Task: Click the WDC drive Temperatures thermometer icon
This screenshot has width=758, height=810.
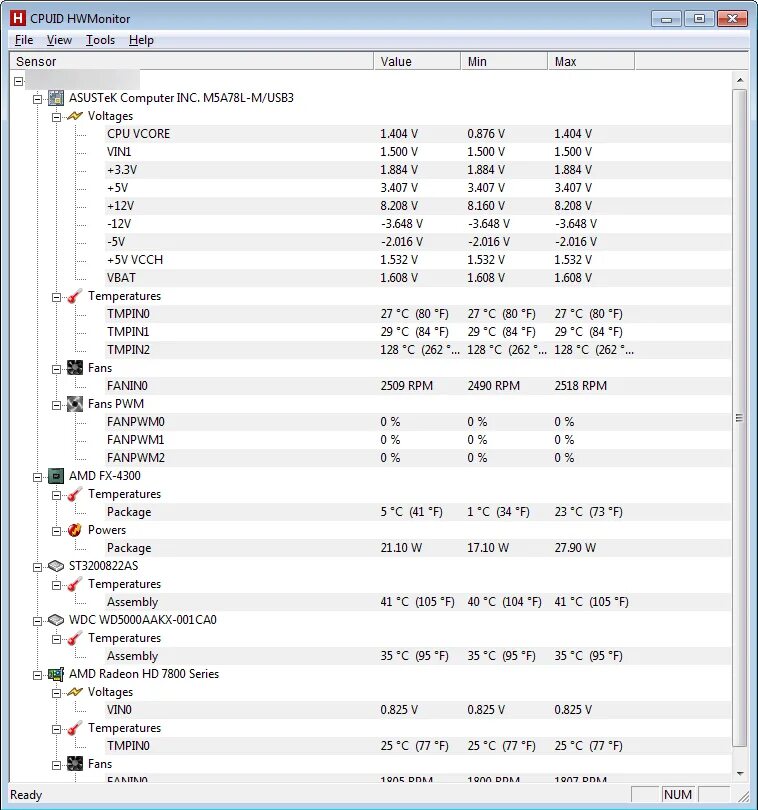Action: point(75,638)
